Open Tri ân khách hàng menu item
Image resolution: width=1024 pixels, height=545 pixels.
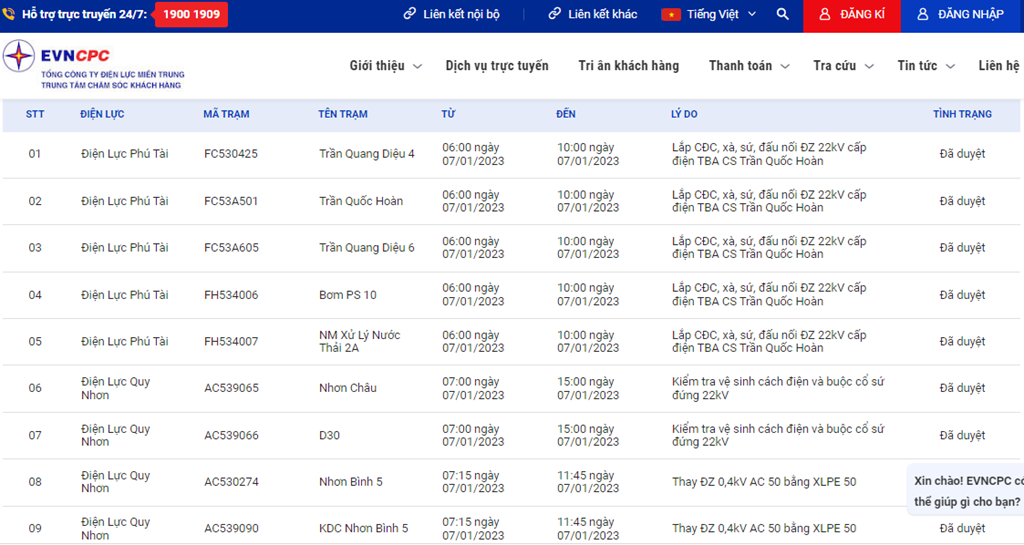point(628,66)
